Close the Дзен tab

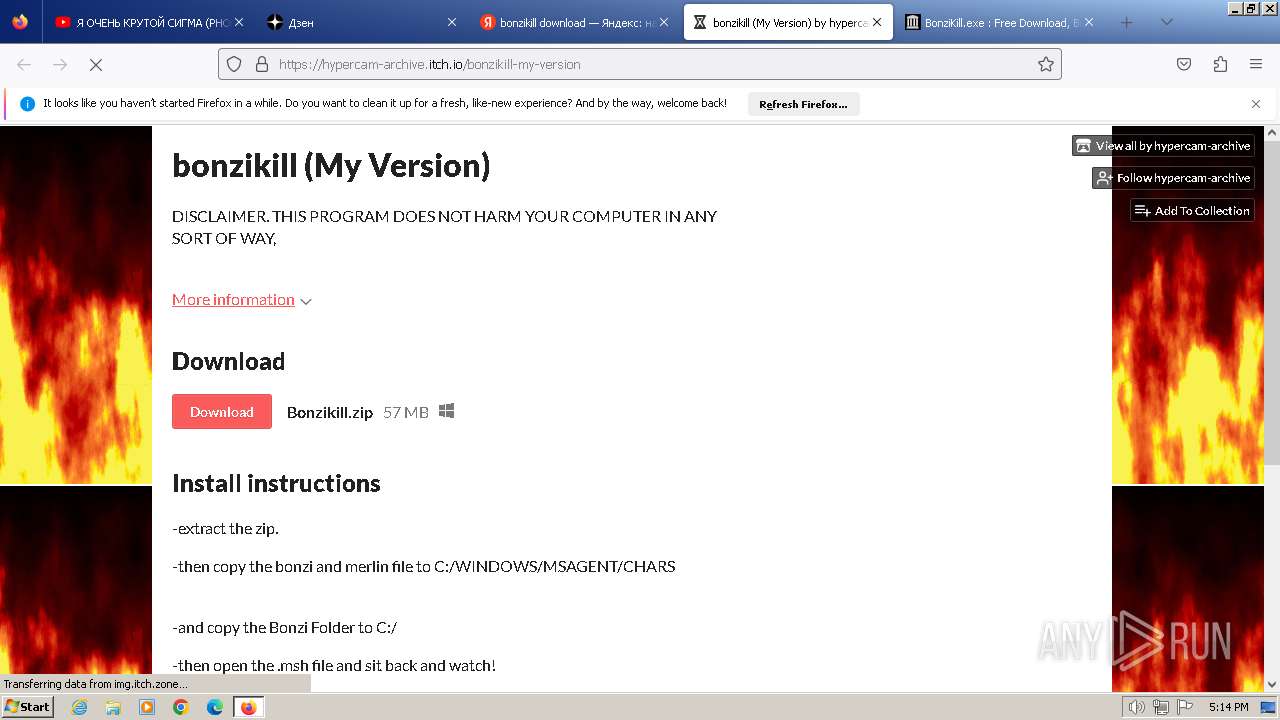tap(451, 22)
